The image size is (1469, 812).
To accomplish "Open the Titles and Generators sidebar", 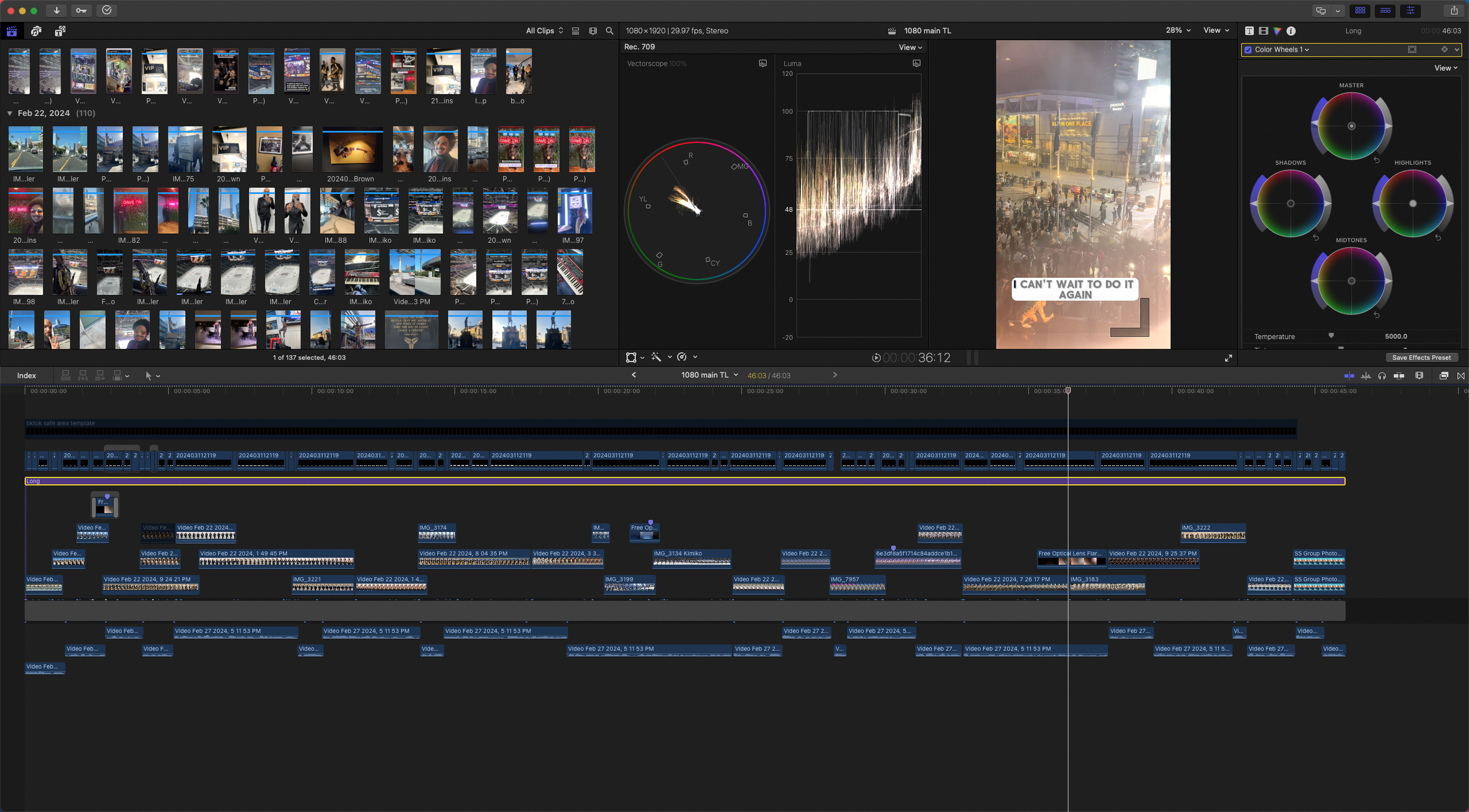I will pyautogui.click(x=60, y=31).
